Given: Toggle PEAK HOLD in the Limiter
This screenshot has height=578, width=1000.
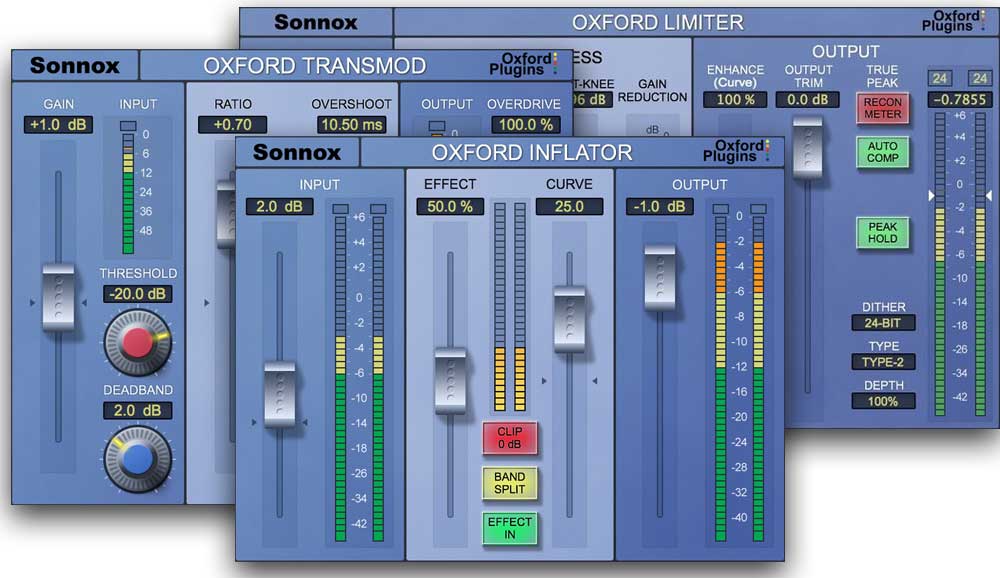Looking at the screenshot, I should [883, 232].
